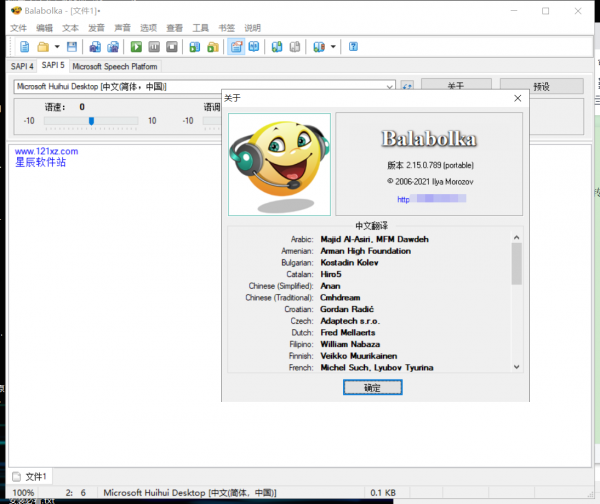Image resolution: width=600 pixels, height=504 pixels.
Task: Click the www.121xz.com text in editor
Action: pyautogui.click(x=46, y=151)
